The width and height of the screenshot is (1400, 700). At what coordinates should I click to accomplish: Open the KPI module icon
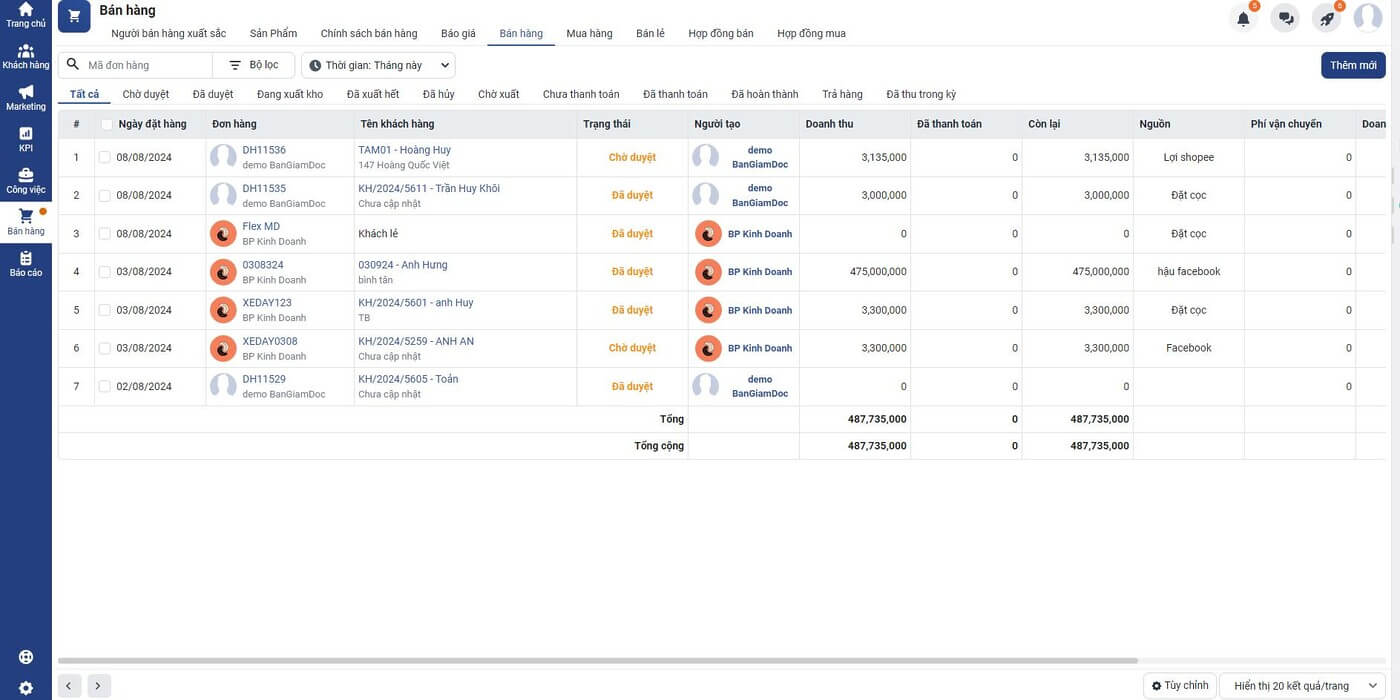25,138
